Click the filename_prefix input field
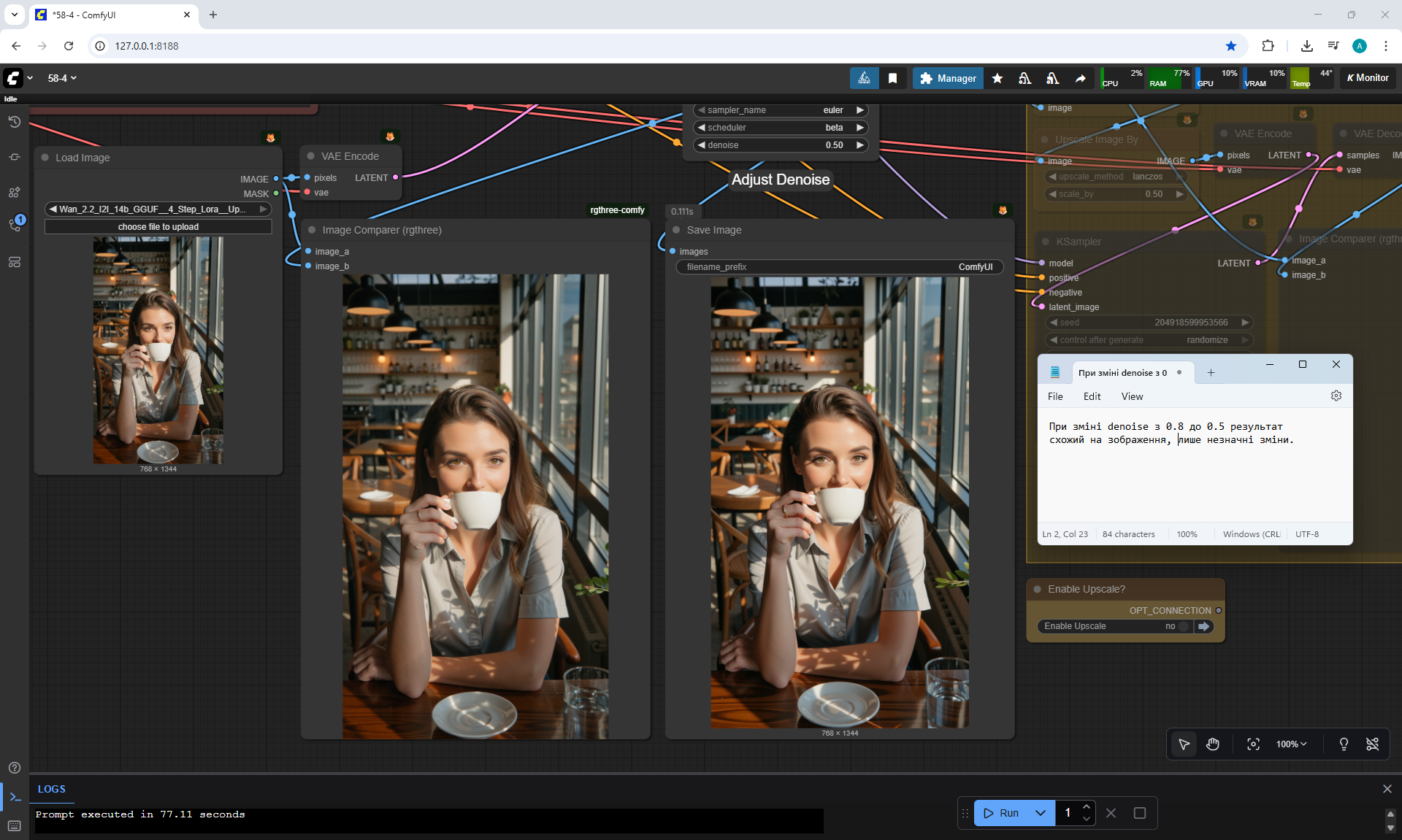Viewport: 1402px width, 840px height. (x=839, y=267)
